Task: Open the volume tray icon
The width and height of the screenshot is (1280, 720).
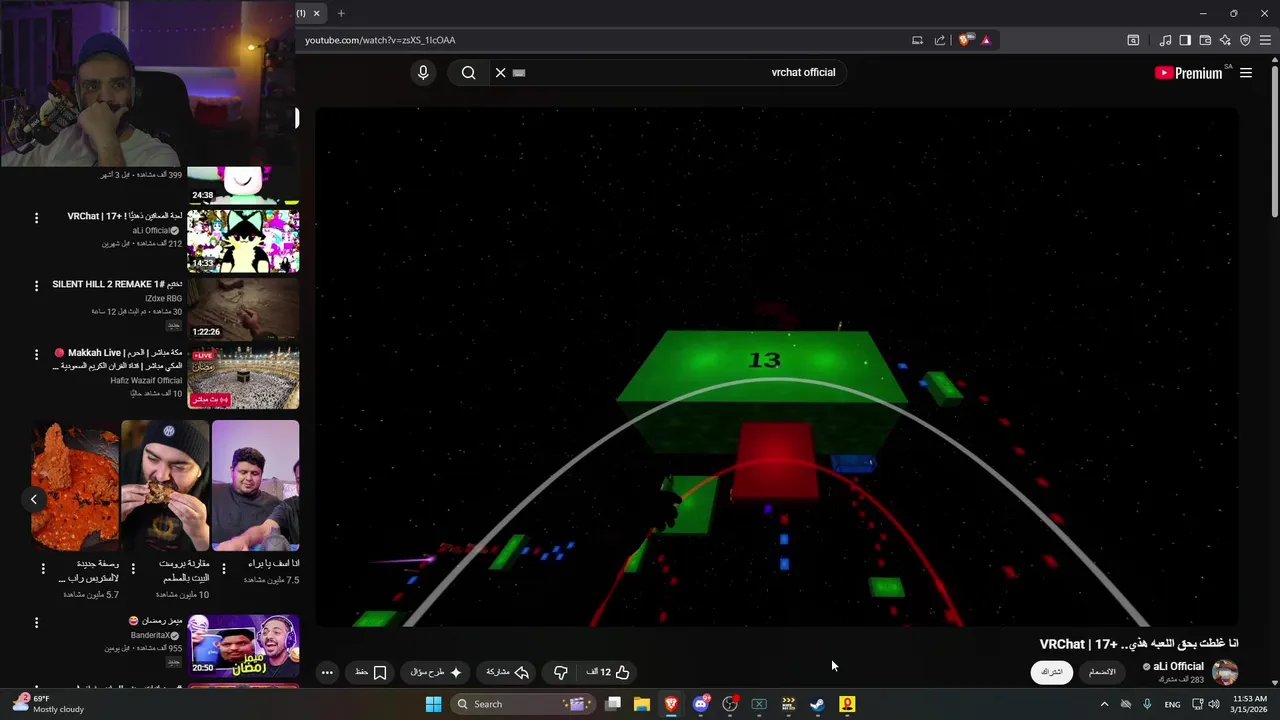Action: tap(1214, 704)
